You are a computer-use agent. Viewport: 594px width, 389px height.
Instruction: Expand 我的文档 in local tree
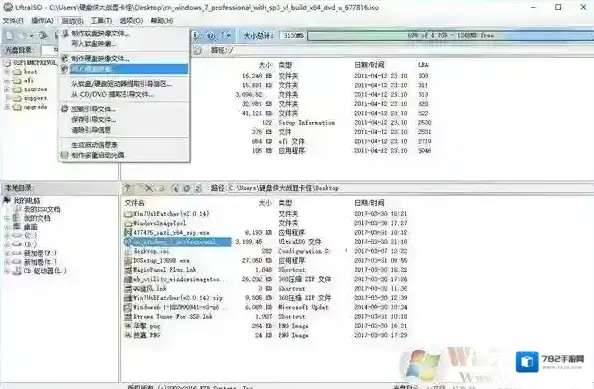pyautogui.click(x=7, y=218)
